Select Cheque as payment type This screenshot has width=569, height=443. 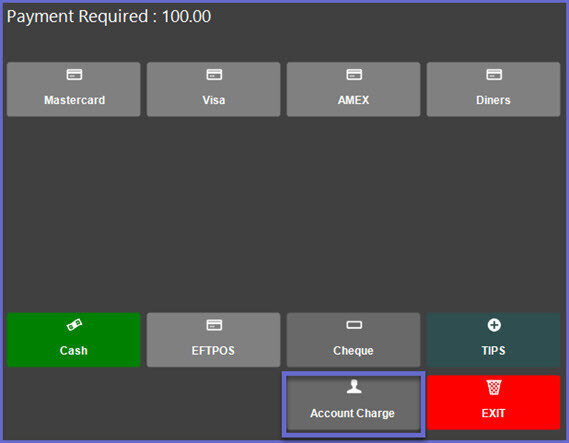coord(353,340)
